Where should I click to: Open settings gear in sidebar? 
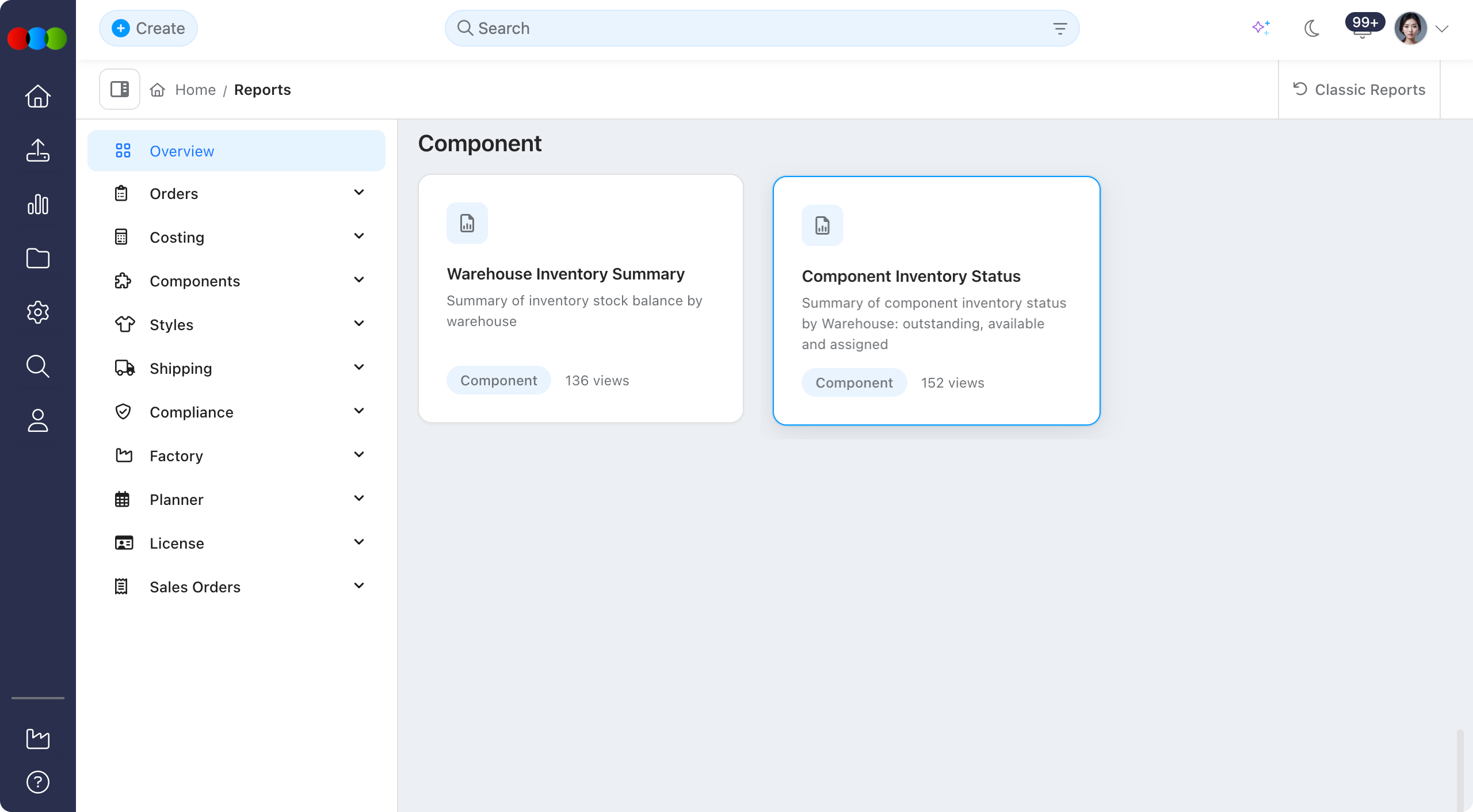[x=38, y=312]
